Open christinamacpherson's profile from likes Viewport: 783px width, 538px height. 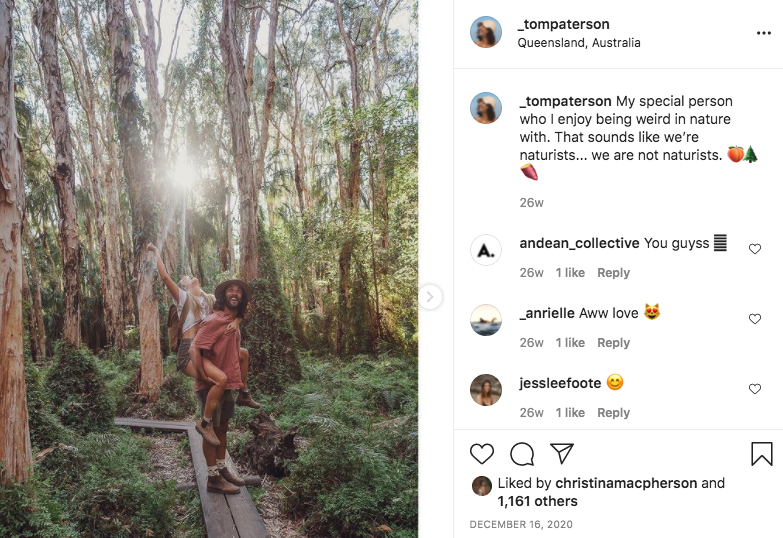point(626,483)
